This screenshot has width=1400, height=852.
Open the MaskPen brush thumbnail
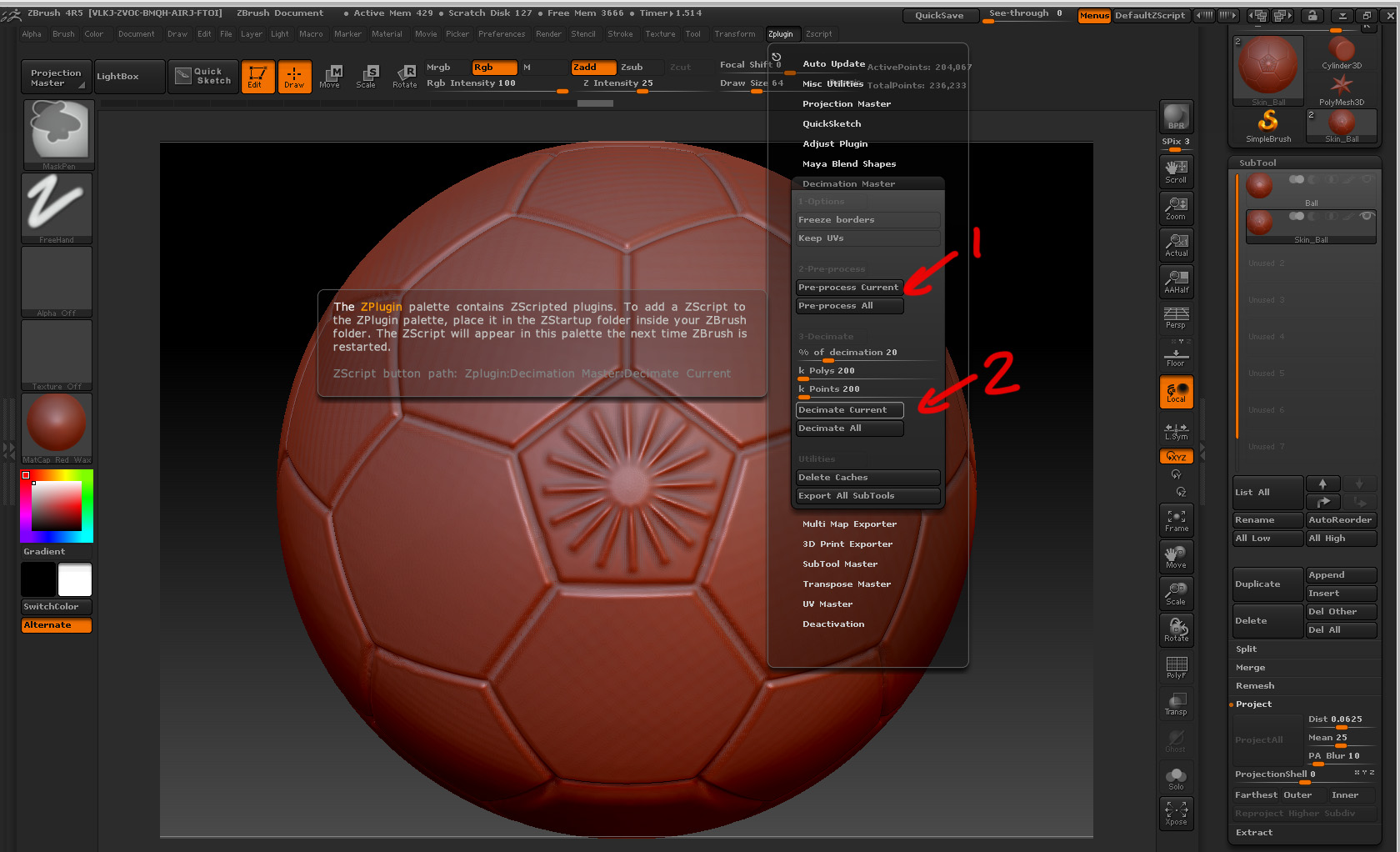point(58,134)
